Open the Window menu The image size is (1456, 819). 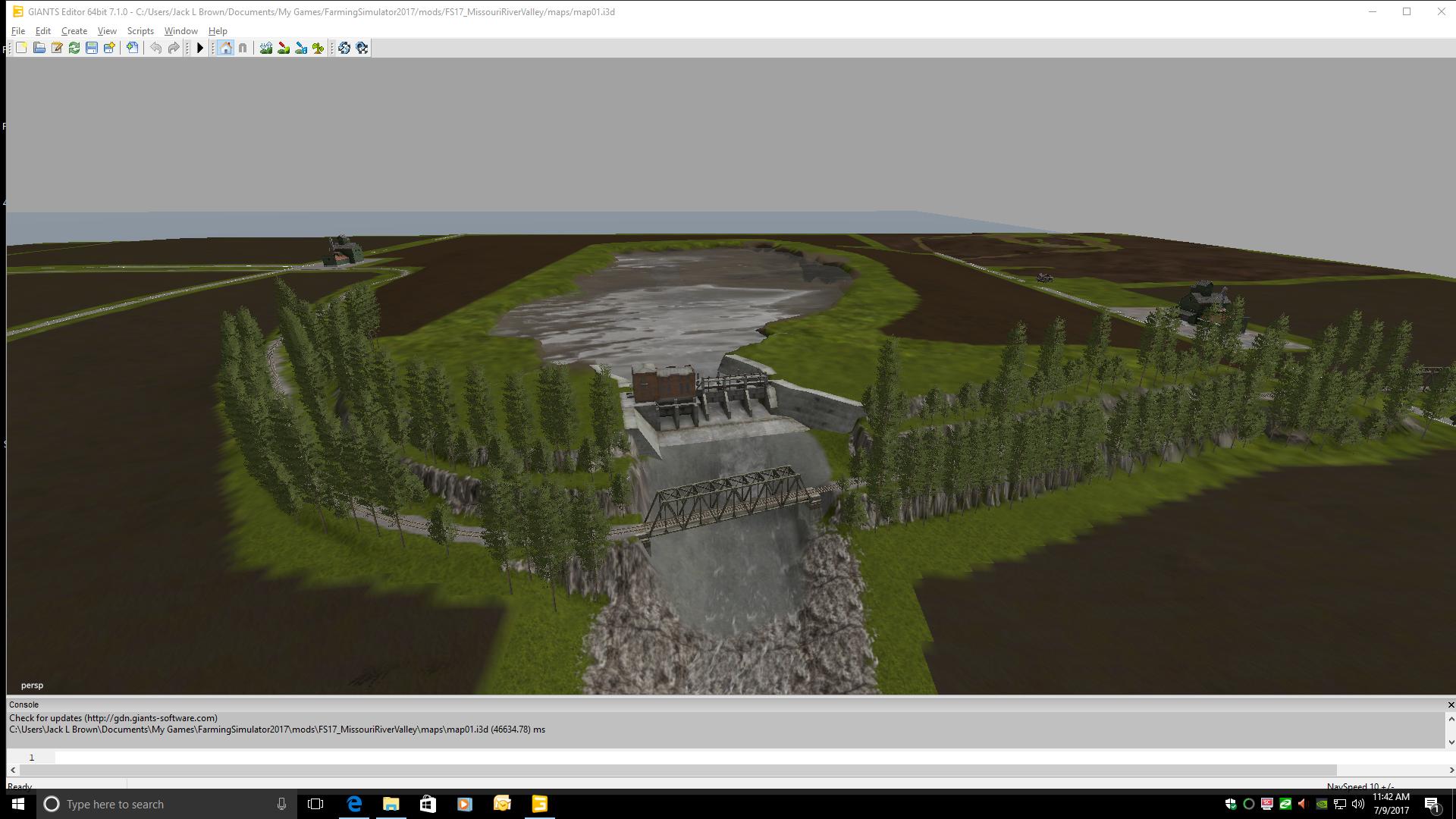point(180,31)
